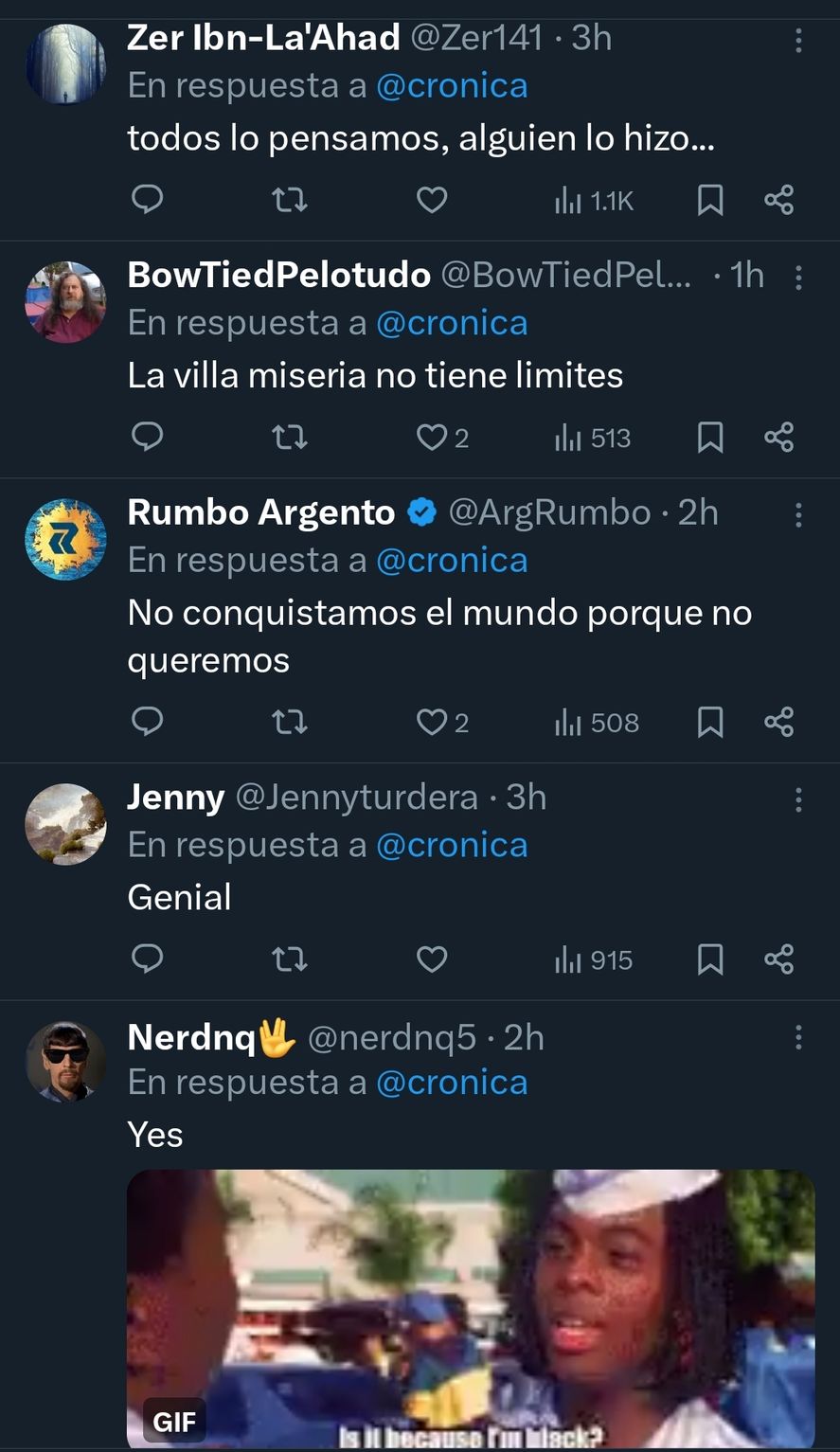
Task: Open BowTiedPelotudo's profile avatar
Action: click(x=65, y=302)
